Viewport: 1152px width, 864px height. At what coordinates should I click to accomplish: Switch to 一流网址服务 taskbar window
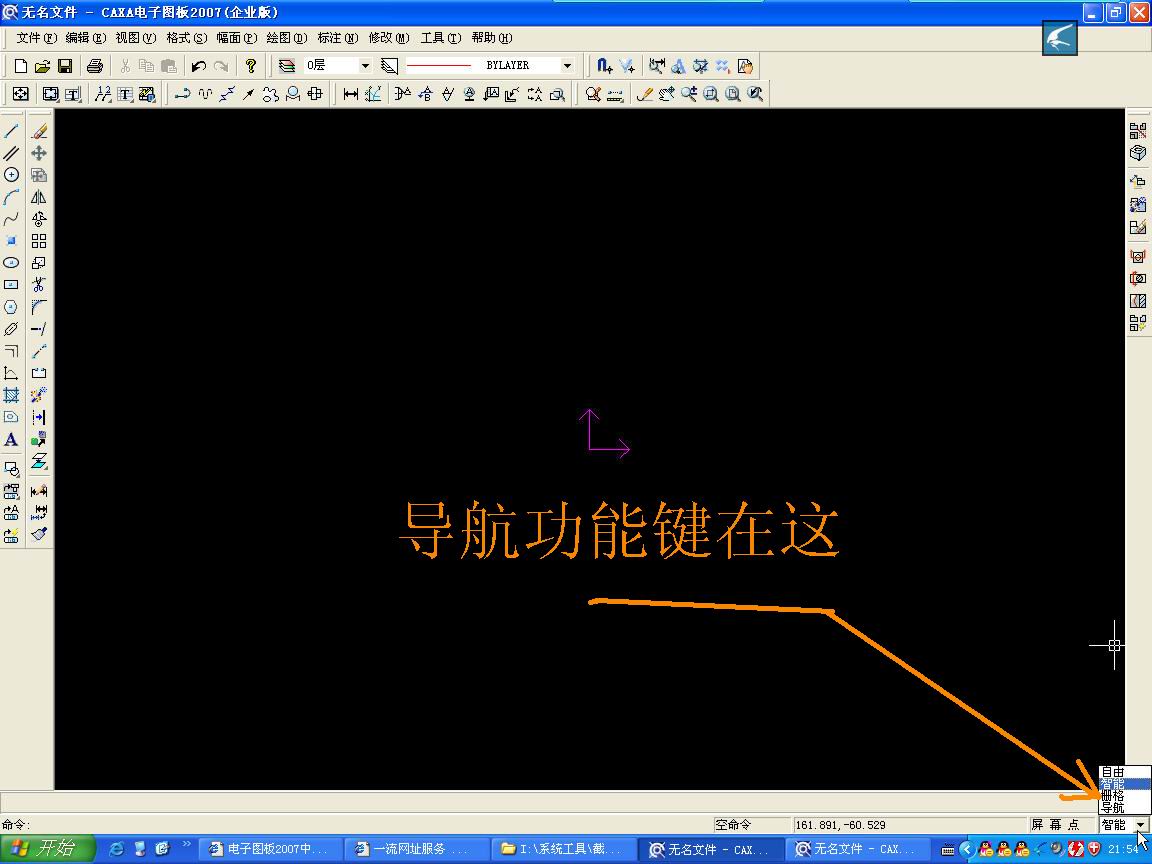(x=417, y=849)
